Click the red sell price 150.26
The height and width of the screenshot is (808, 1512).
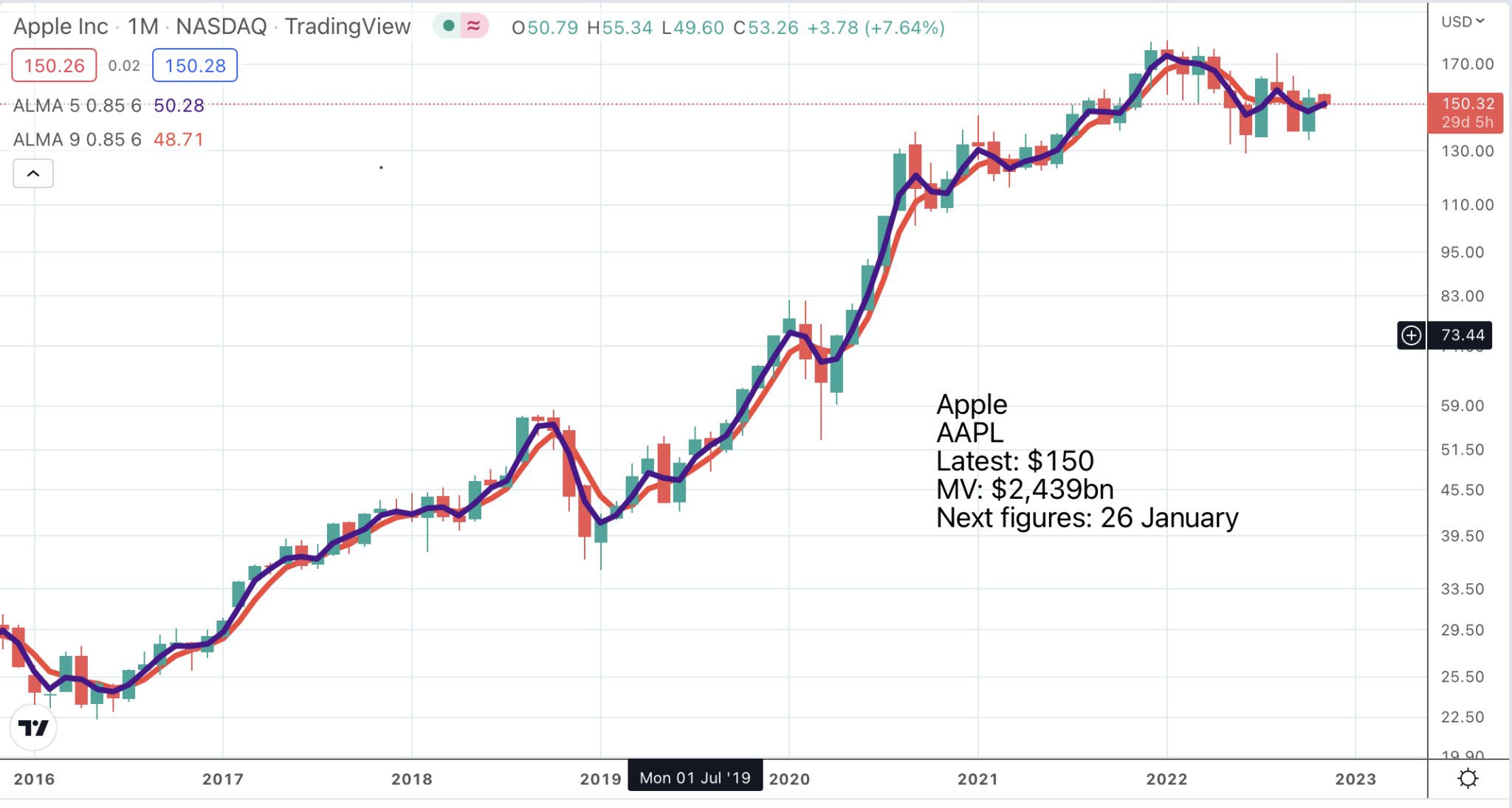pos(54,65)
